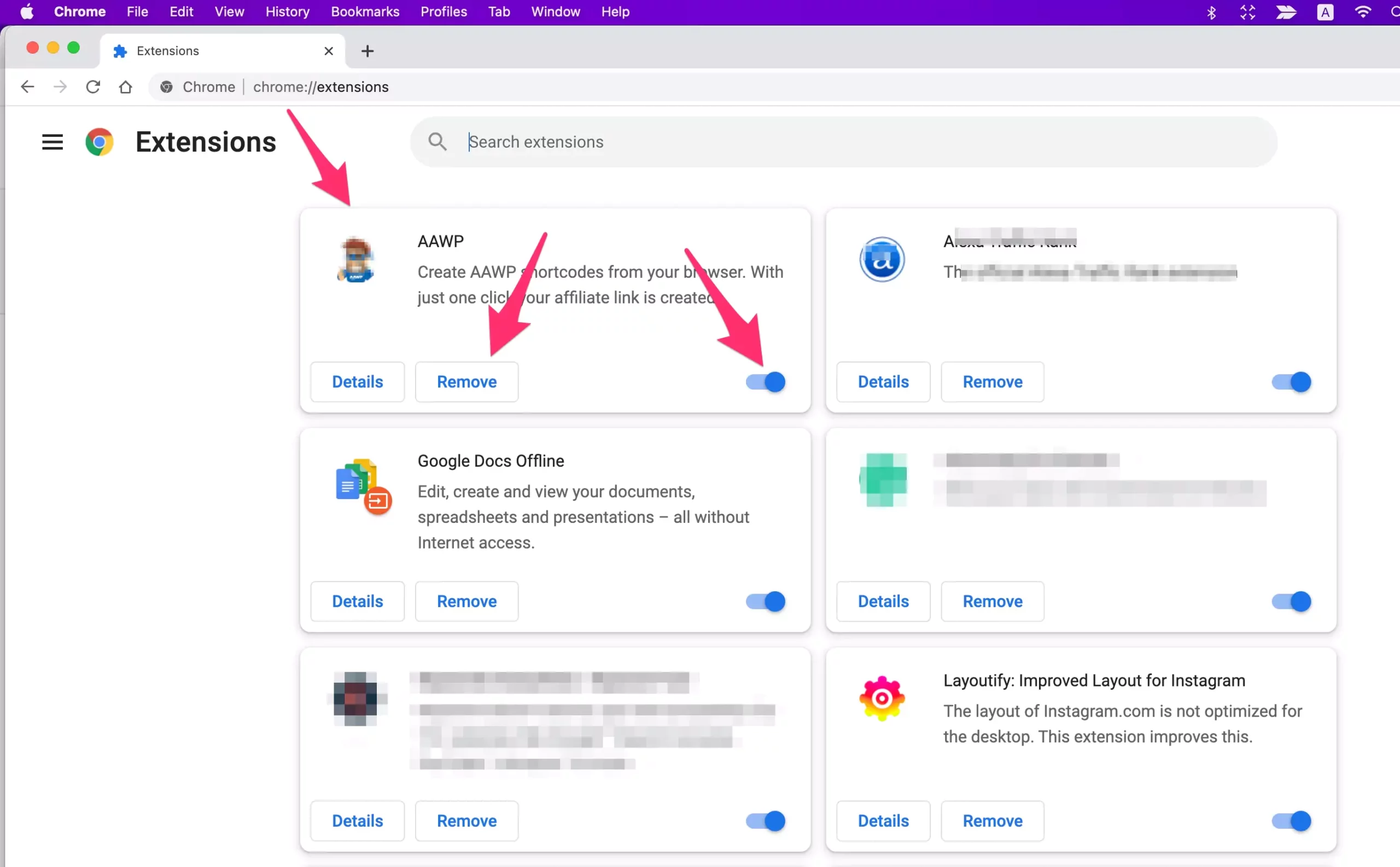Click the Wi-Fi status icon
This screenshot has height=867, width=1400.
1363,12
